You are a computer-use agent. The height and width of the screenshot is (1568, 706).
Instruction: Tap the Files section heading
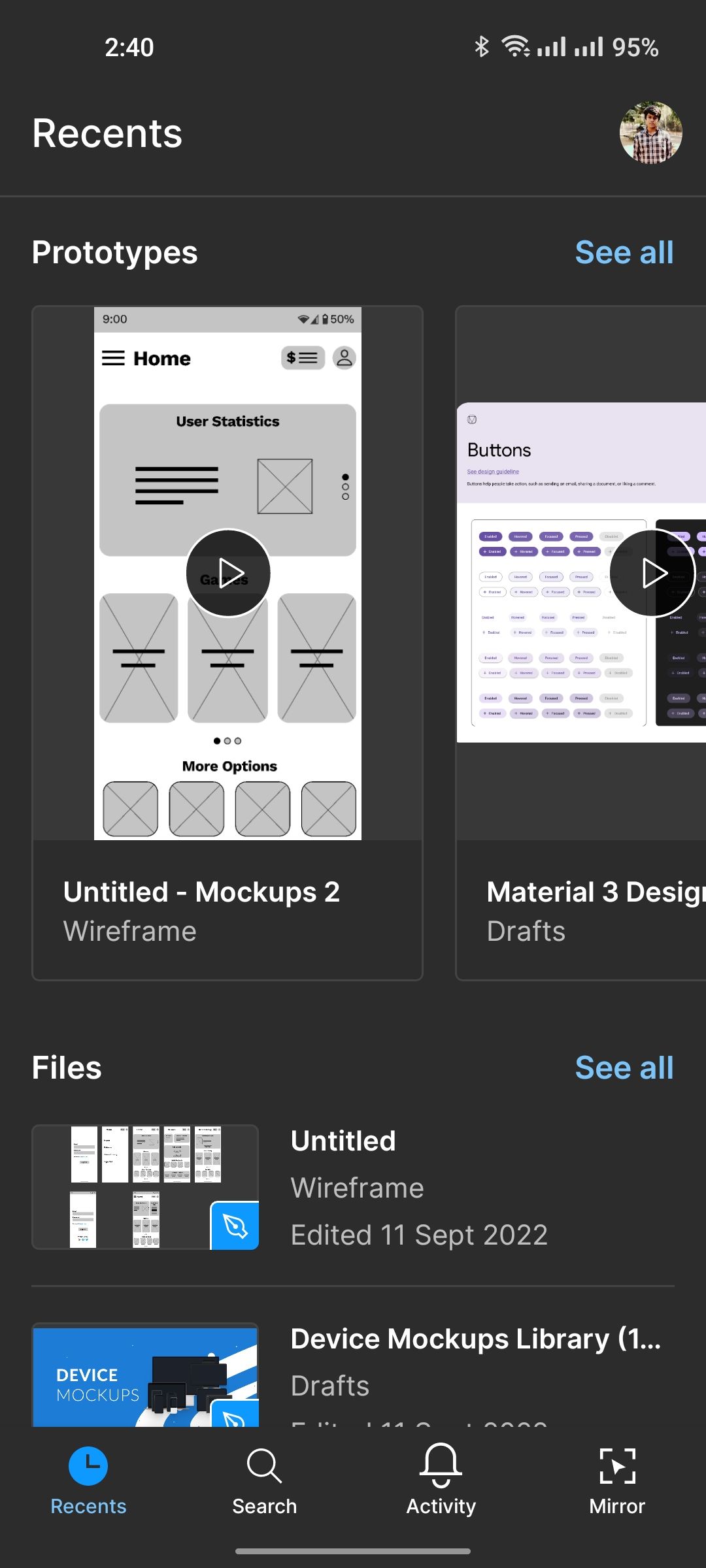pos(67,1068)
